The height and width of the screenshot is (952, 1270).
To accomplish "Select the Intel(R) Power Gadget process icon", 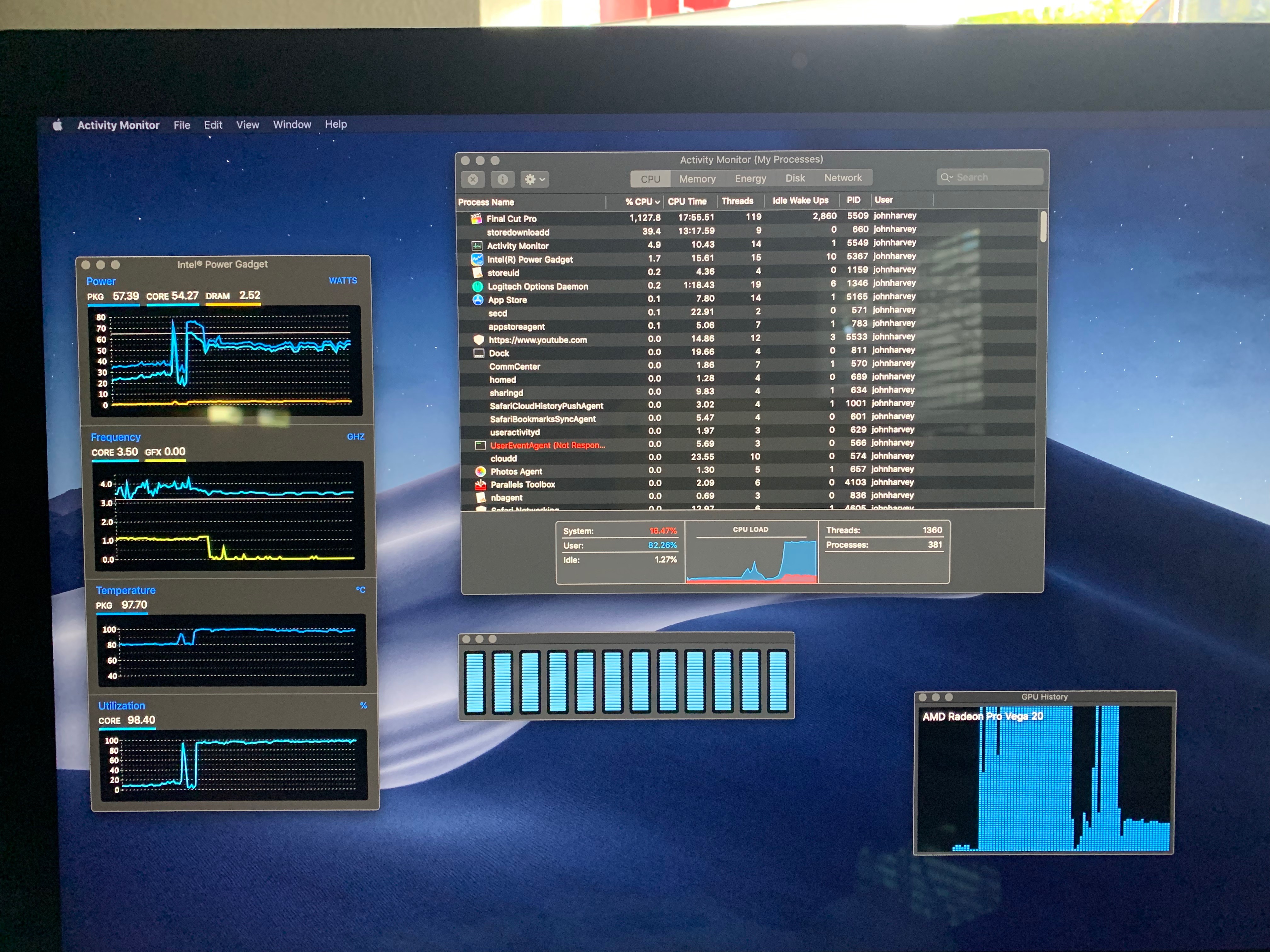I will (477, 259).
